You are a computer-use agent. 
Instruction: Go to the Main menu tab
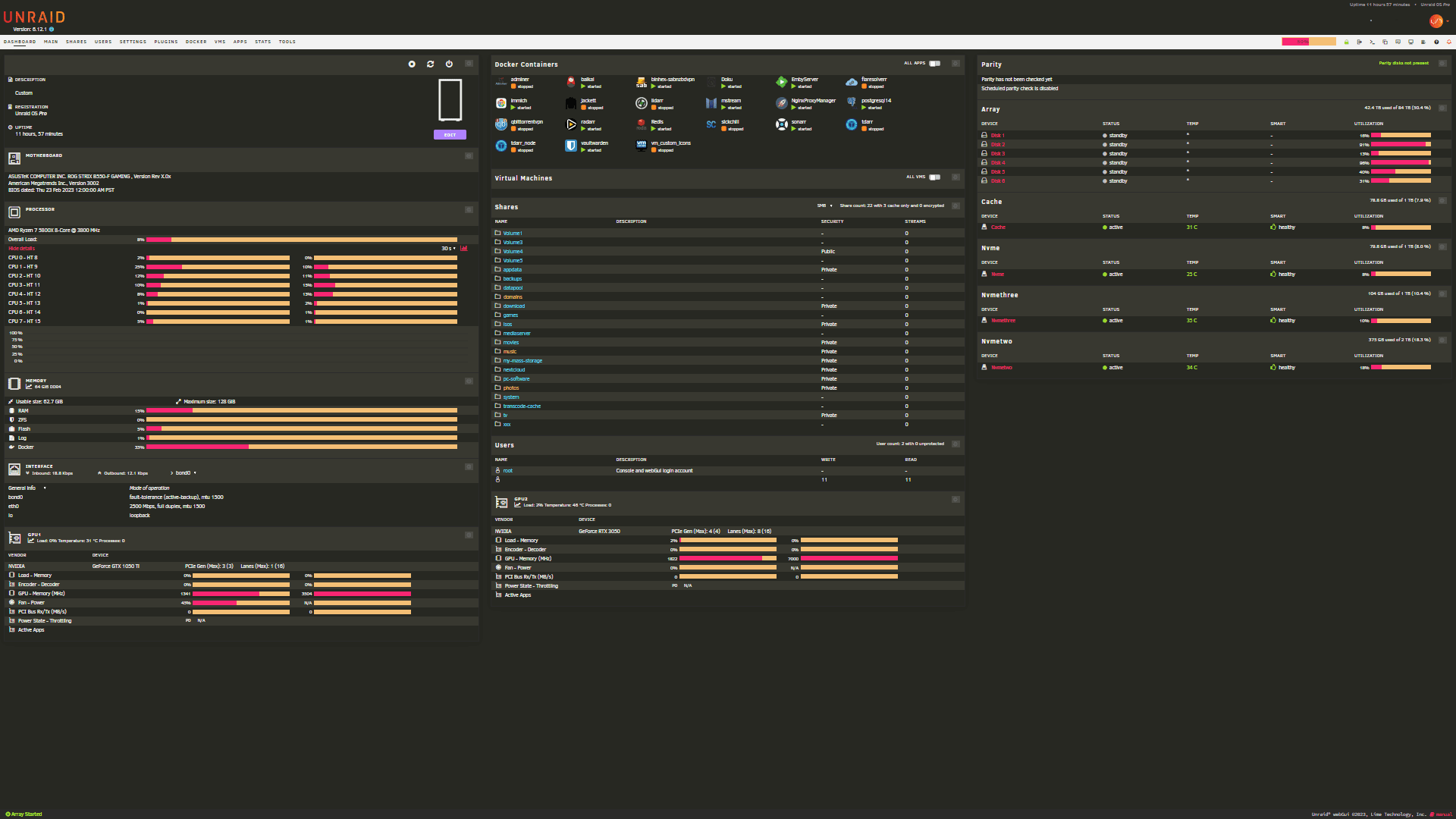[x=51, y=42]
